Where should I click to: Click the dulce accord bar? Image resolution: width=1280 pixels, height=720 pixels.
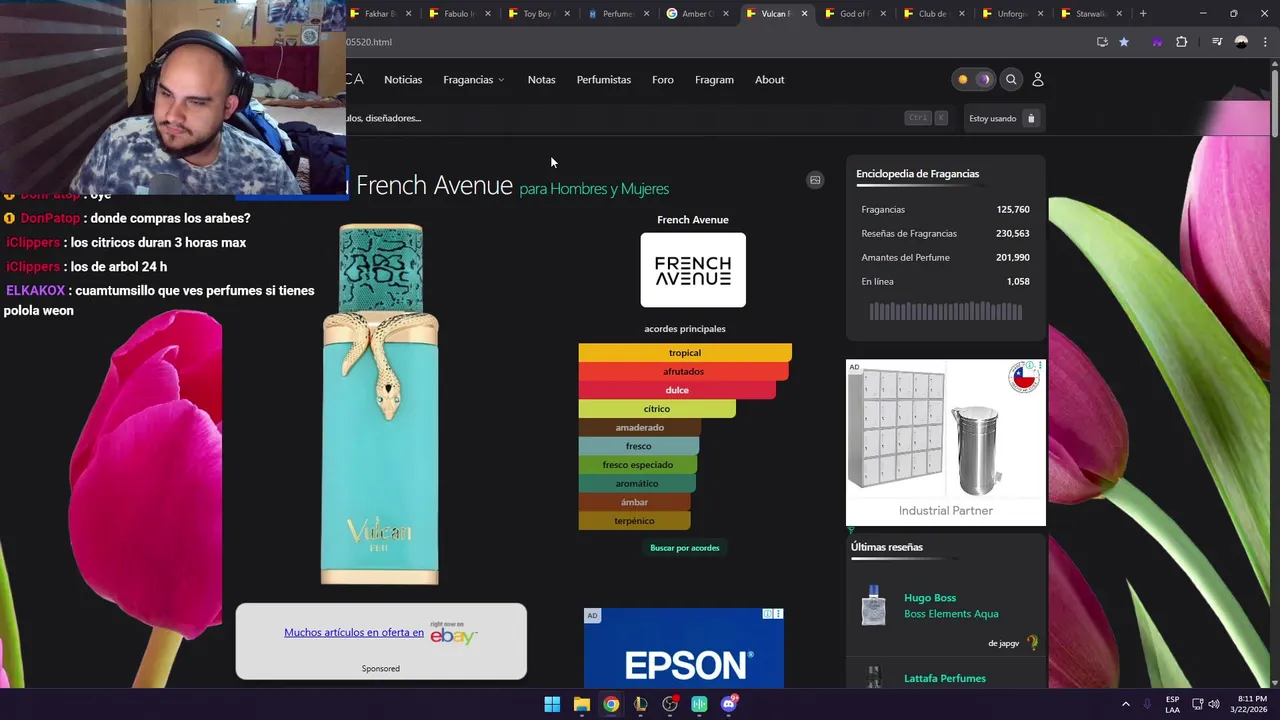click(677, 390)
